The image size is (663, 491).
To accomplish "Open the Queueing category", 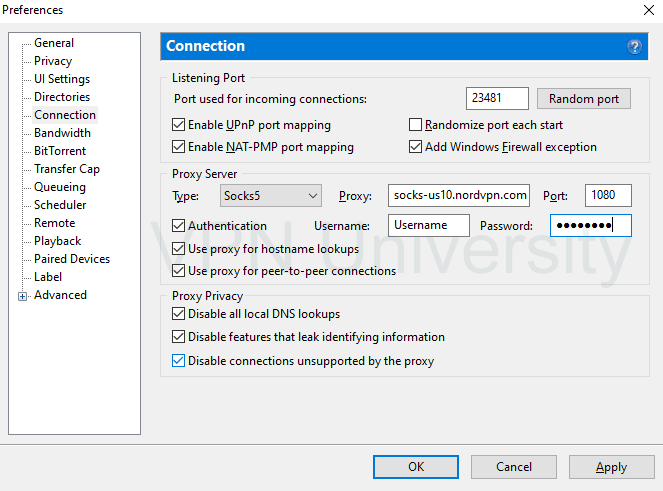I will point(60,187).
